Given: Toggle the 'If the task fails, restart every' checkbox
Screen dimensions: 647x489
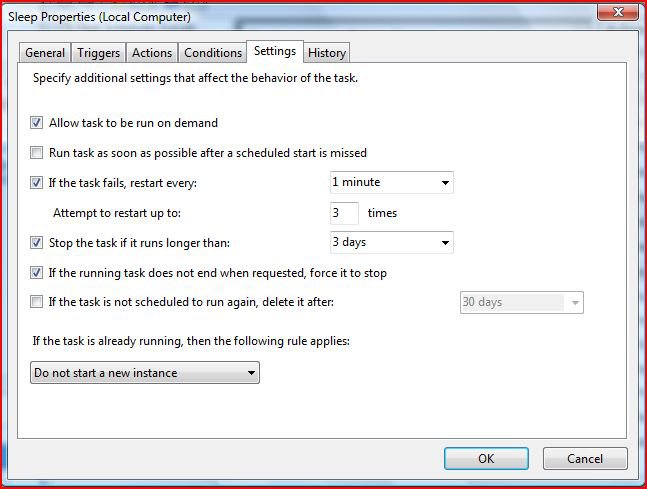Looking at the screenshot, I should (x=37, y=183).
